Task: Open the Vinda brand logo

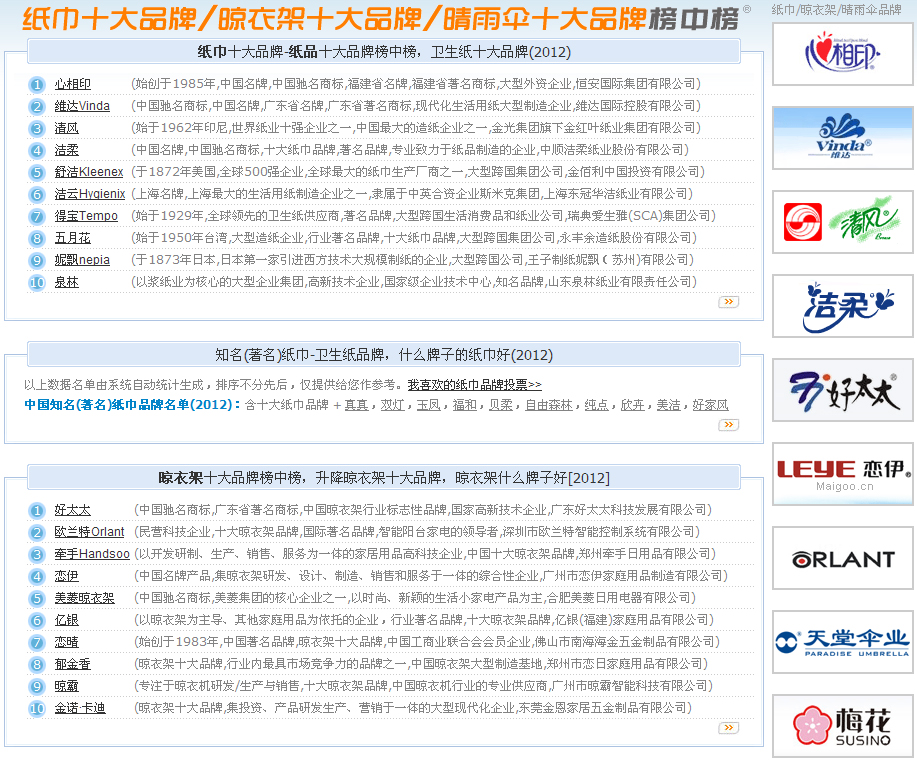Action: pos(843,138)
